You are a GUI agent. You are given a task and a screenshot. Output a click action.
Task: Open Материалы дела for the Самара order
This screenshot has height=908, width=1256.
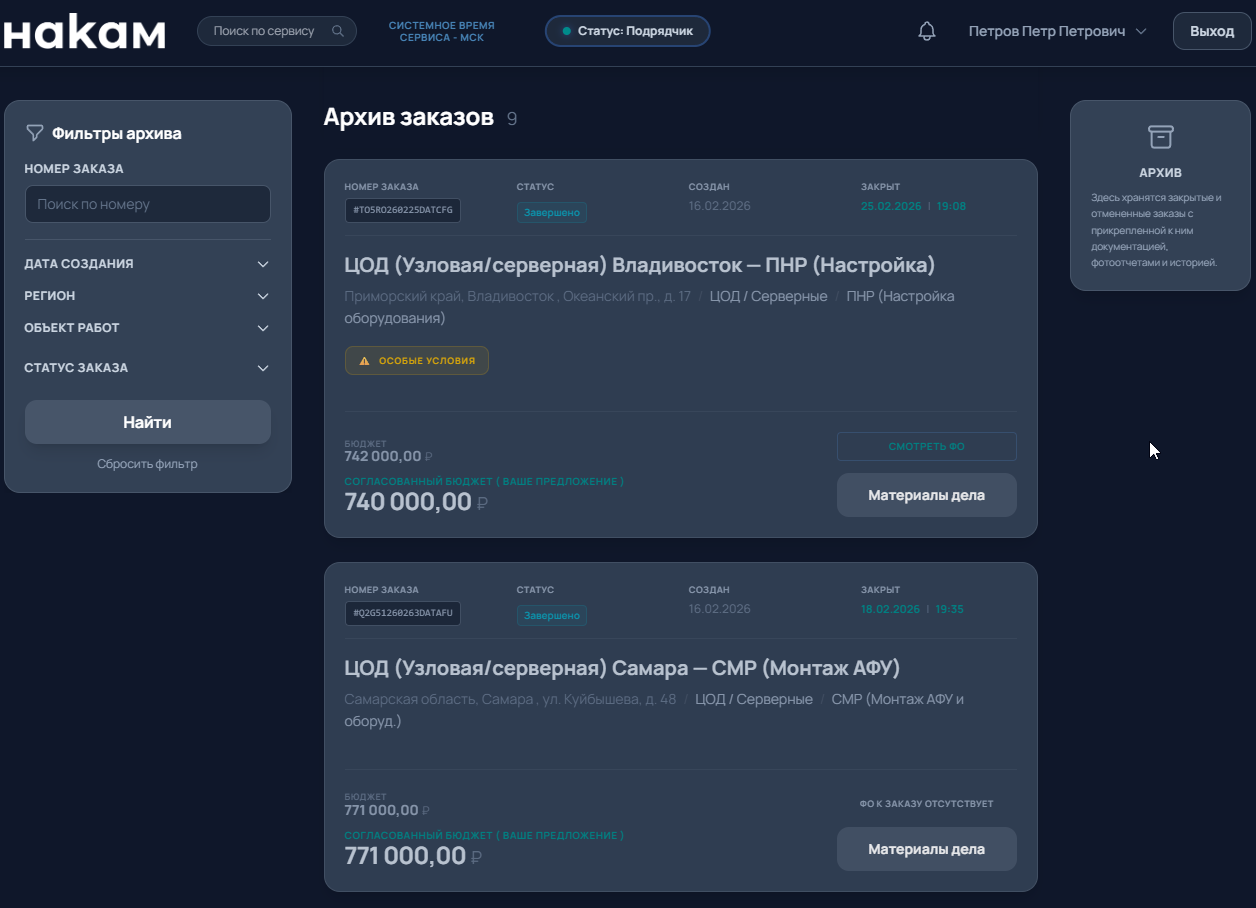927,849
